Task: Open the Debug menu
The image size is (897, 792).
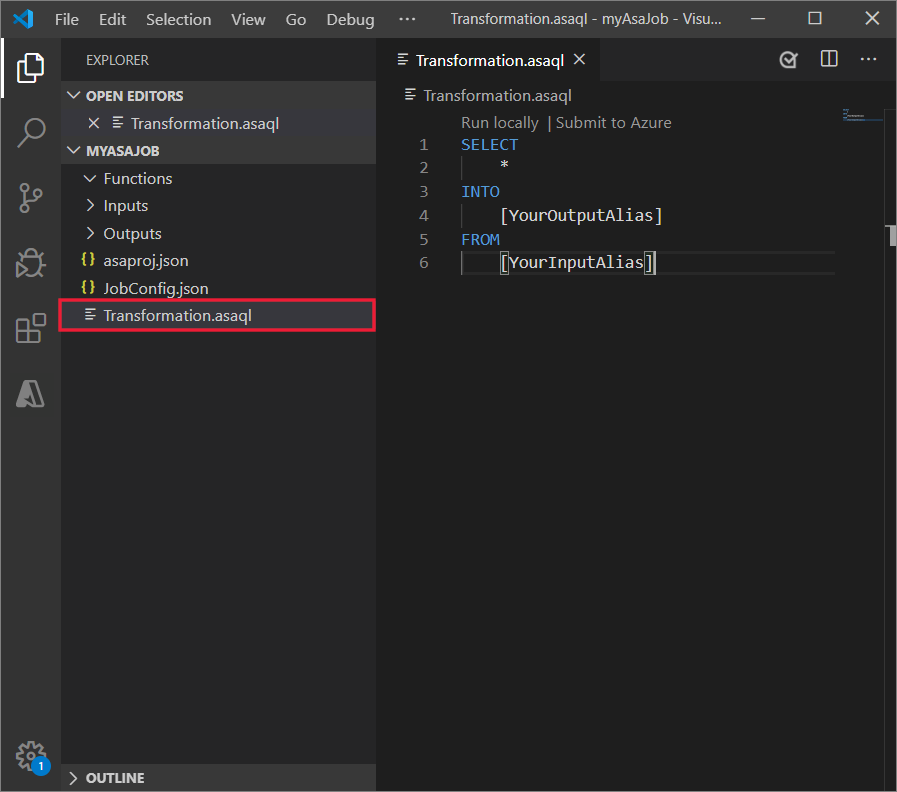Action: [349, 19]
